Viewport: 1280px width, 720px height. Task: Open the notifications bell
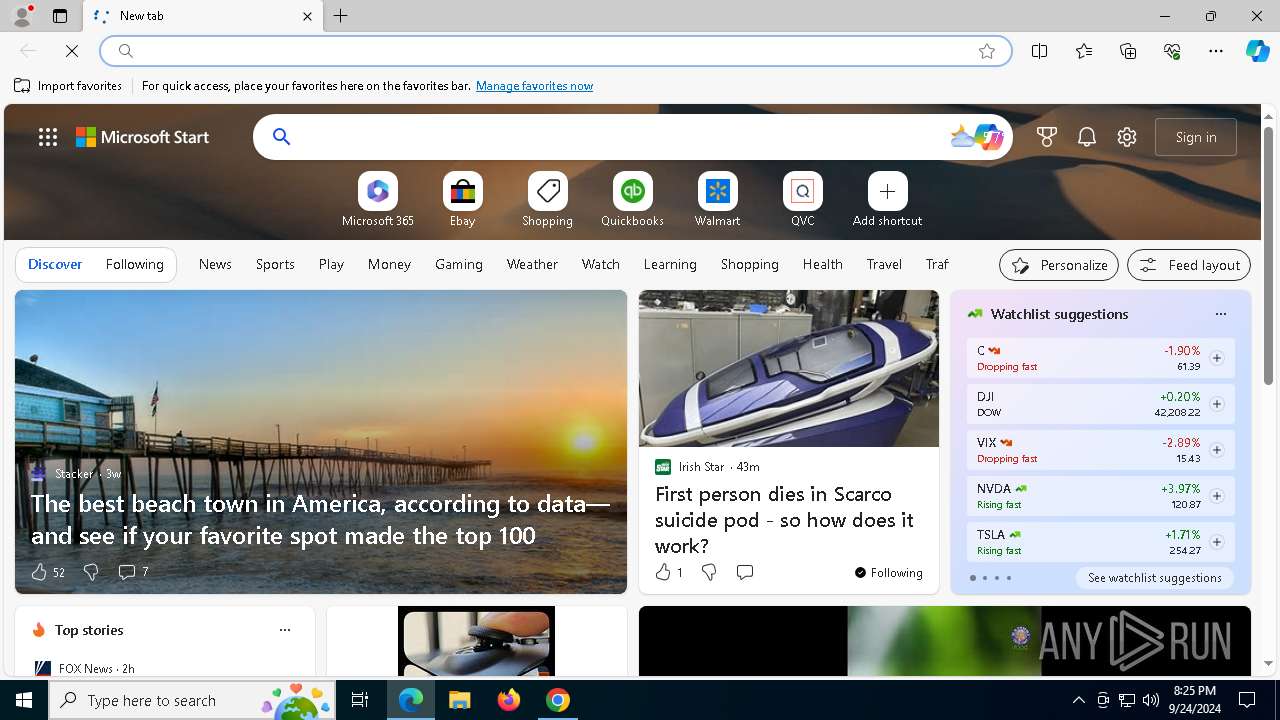point(1087,137)
